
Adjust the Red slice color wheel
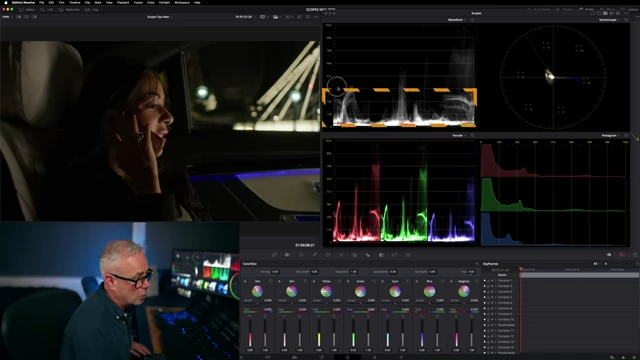click(x=257, y=291)
